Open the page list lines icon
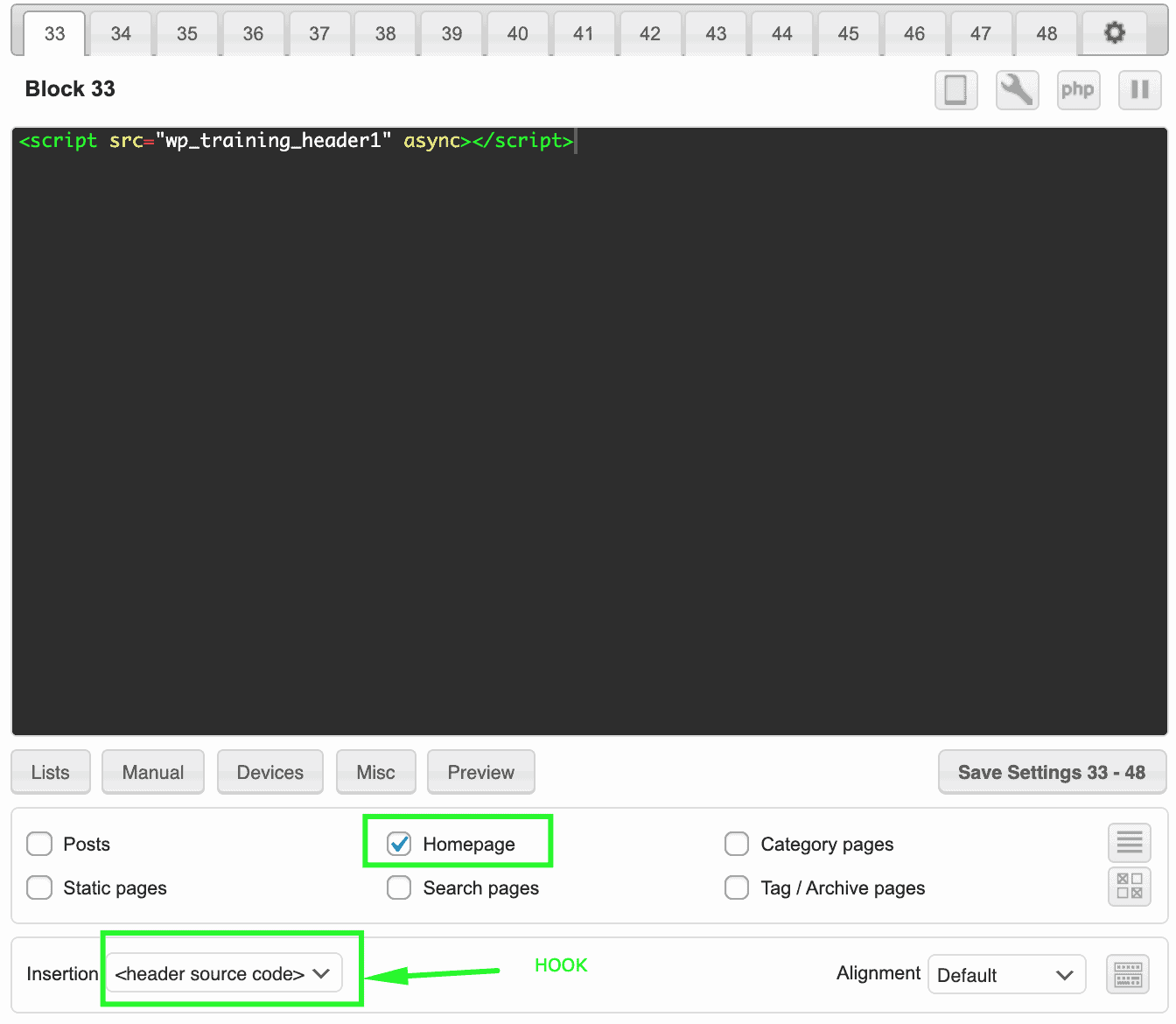 pyautogui.click(x=1129, y=843)
